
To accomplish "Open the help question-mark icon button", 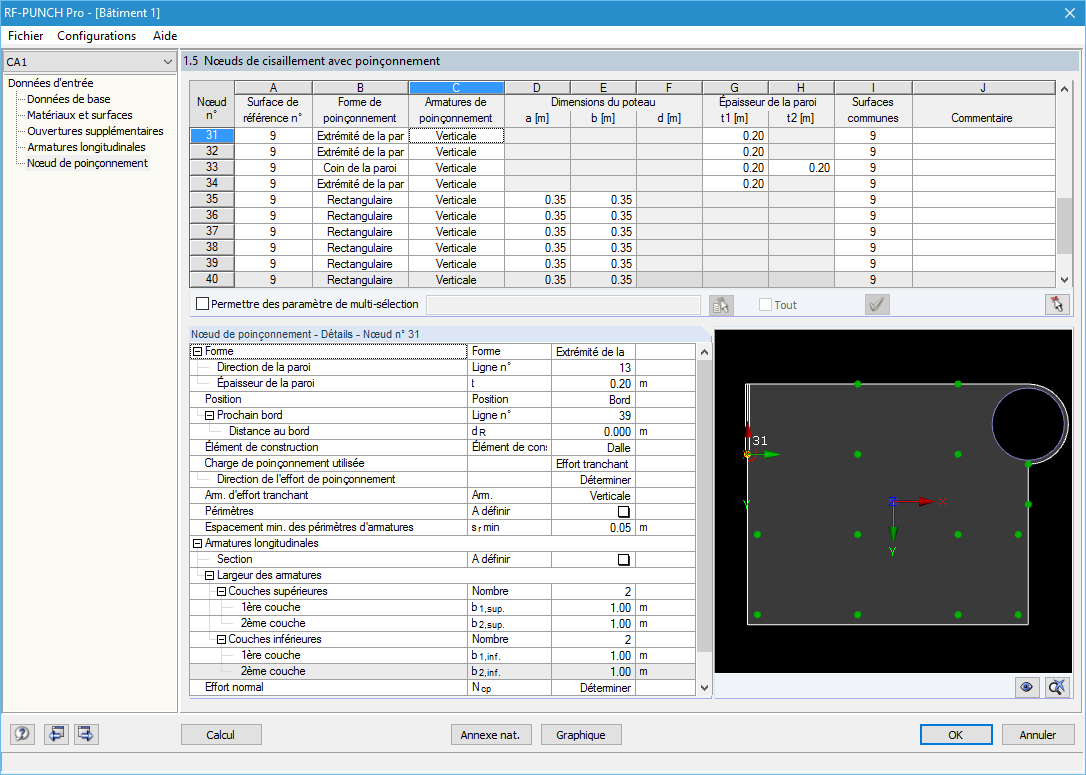I will click(x=22, y=734).
